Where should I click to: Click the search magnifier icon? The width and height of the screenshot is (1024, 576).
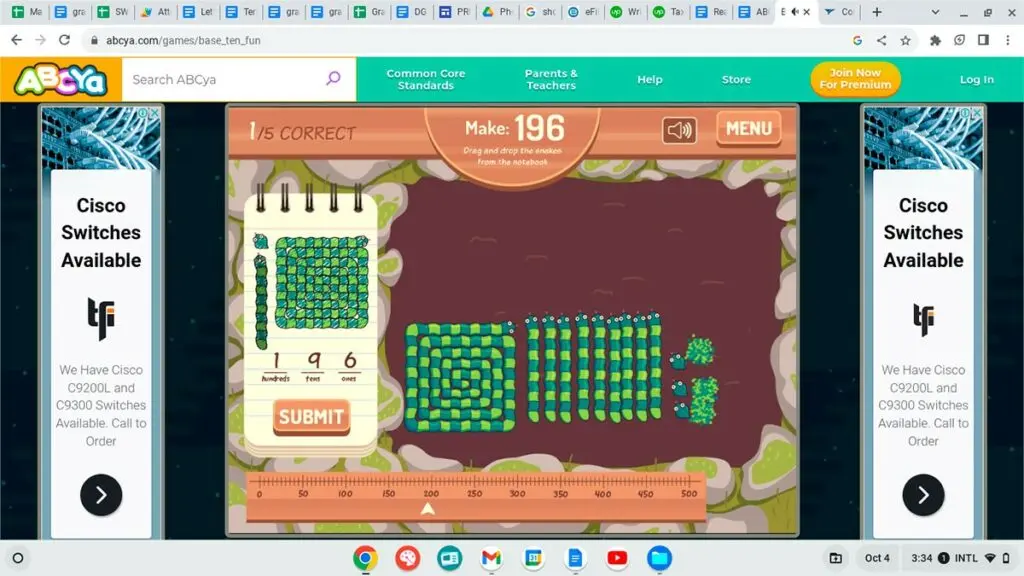[x=333, y=79]
